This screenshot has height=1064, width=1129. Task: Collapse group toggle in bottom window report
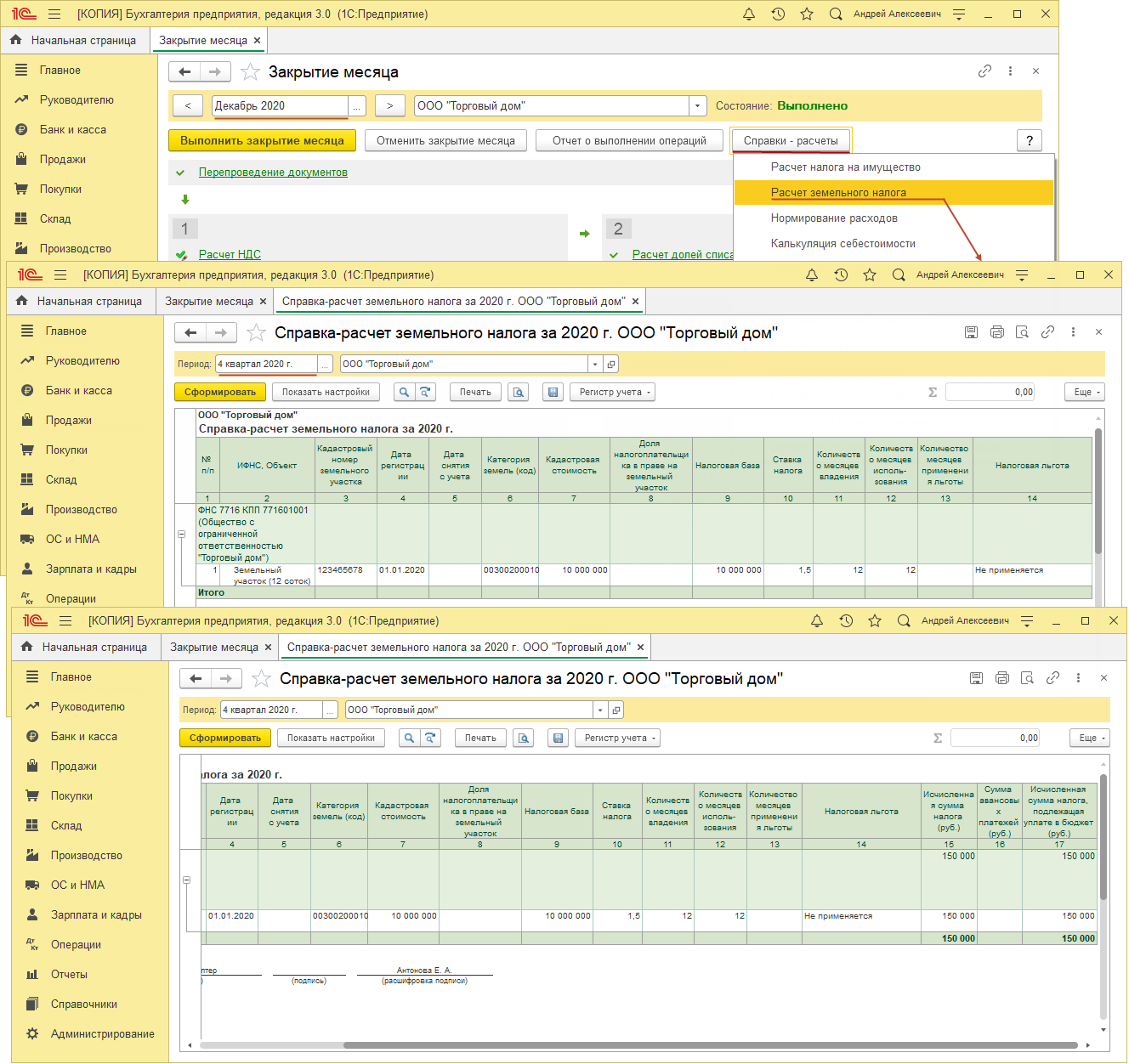[186, 880]
